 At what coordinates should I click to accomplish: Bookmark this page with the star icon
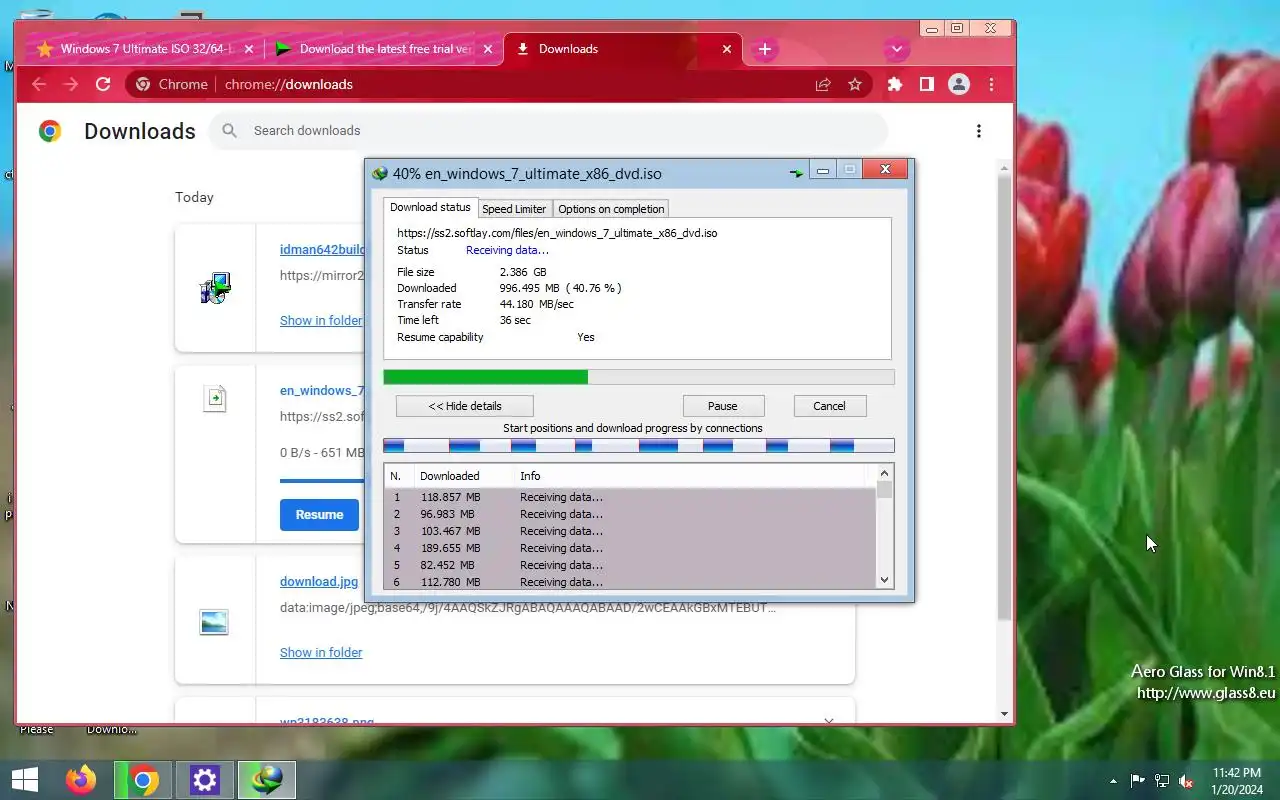coord(855,85)
